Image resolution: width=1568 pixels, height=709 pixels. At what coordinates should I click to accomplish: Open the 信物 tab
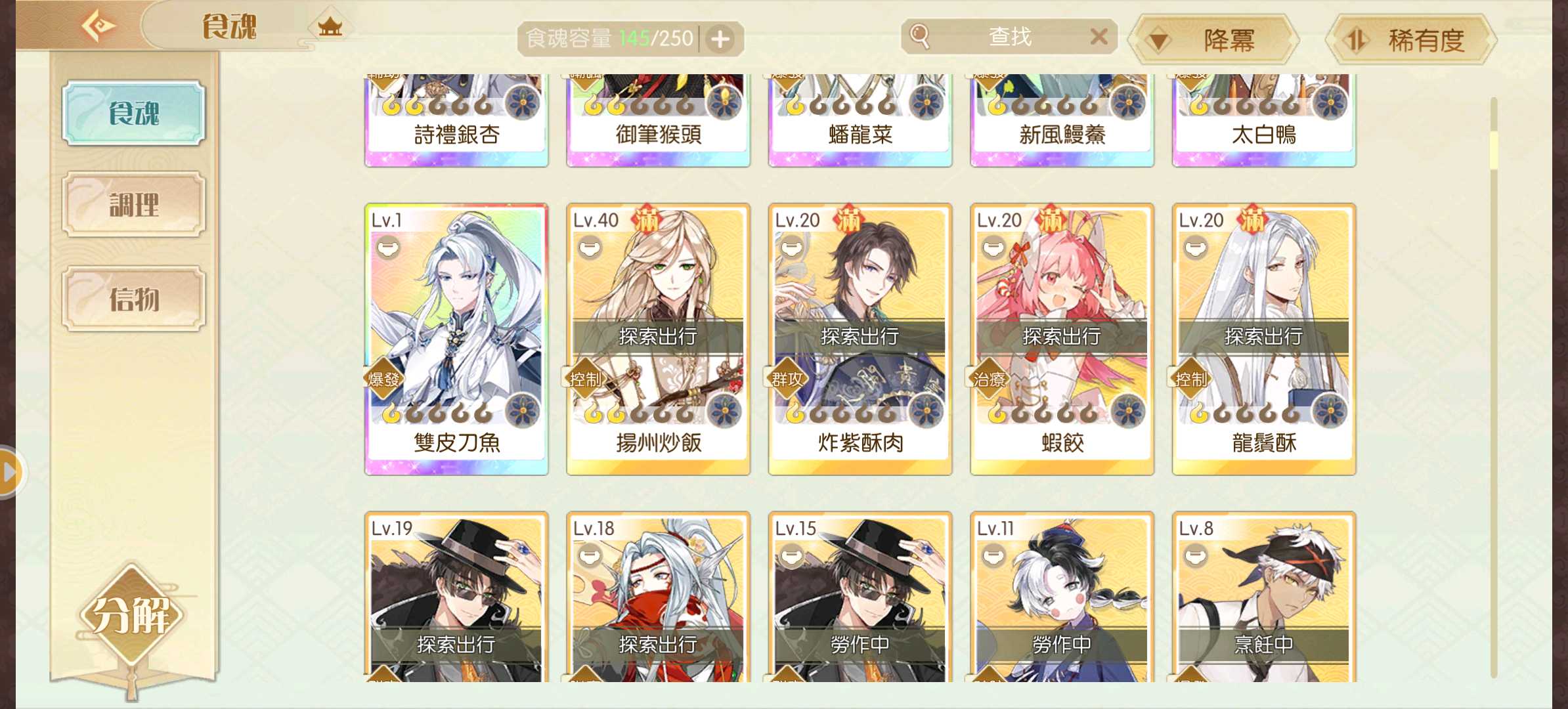coord(134,299)
